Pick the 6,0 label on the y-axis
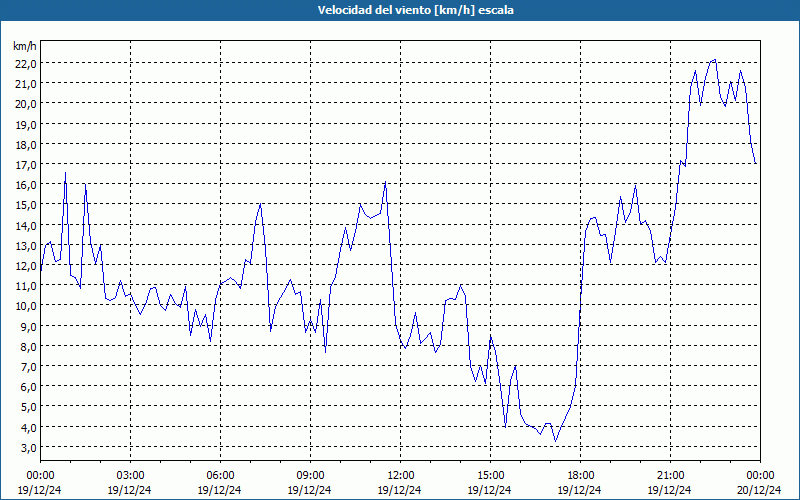 [28, 387]
